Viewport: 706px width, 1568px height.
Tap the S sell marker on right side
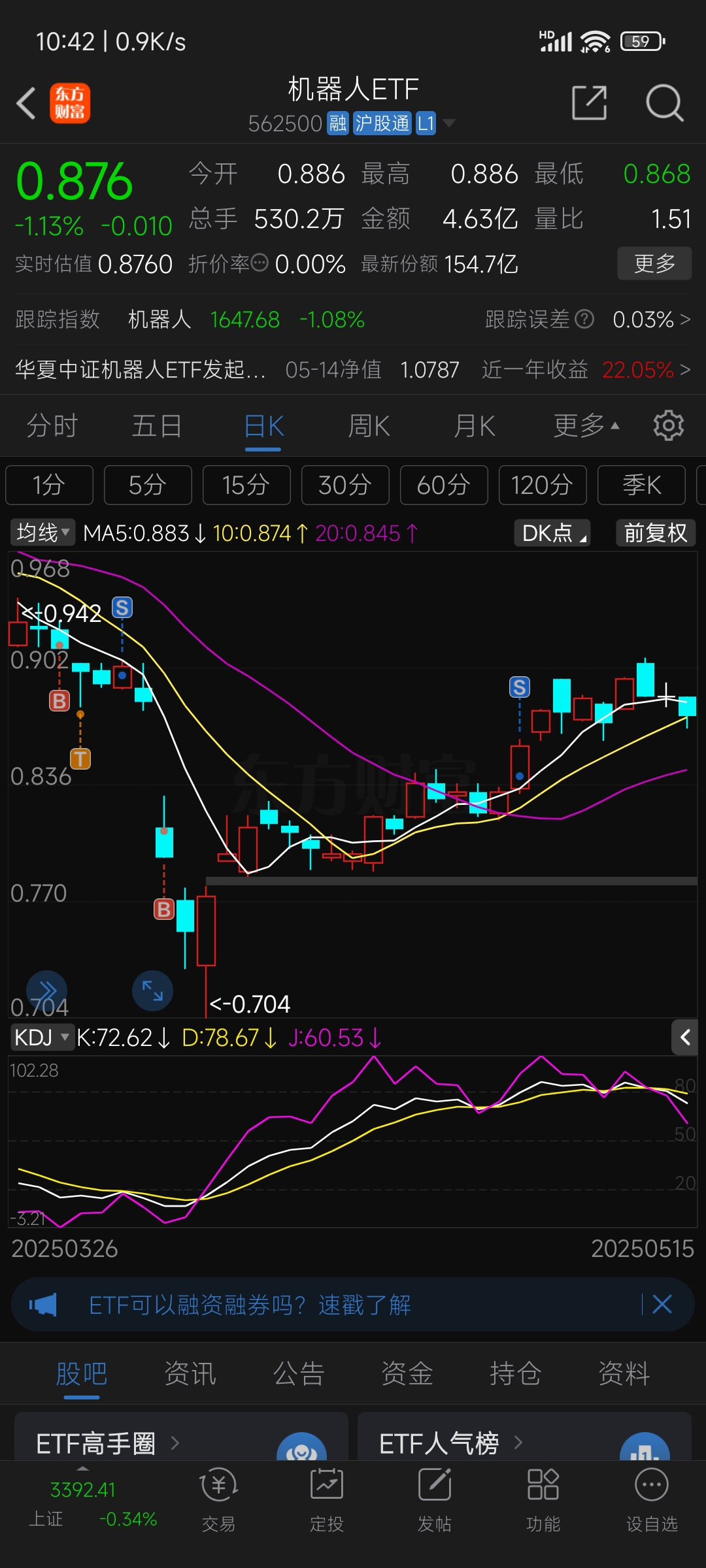tap(520, 687)
